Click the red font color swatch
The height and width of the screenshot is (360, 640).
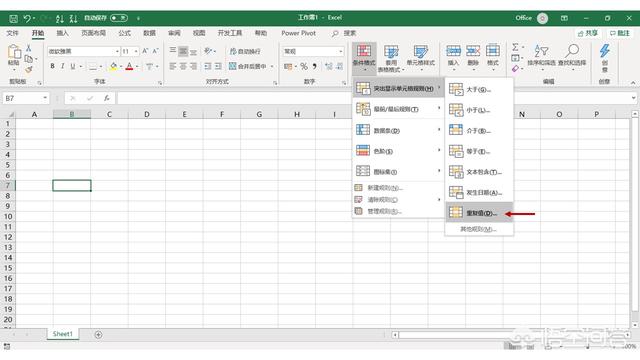129,66
